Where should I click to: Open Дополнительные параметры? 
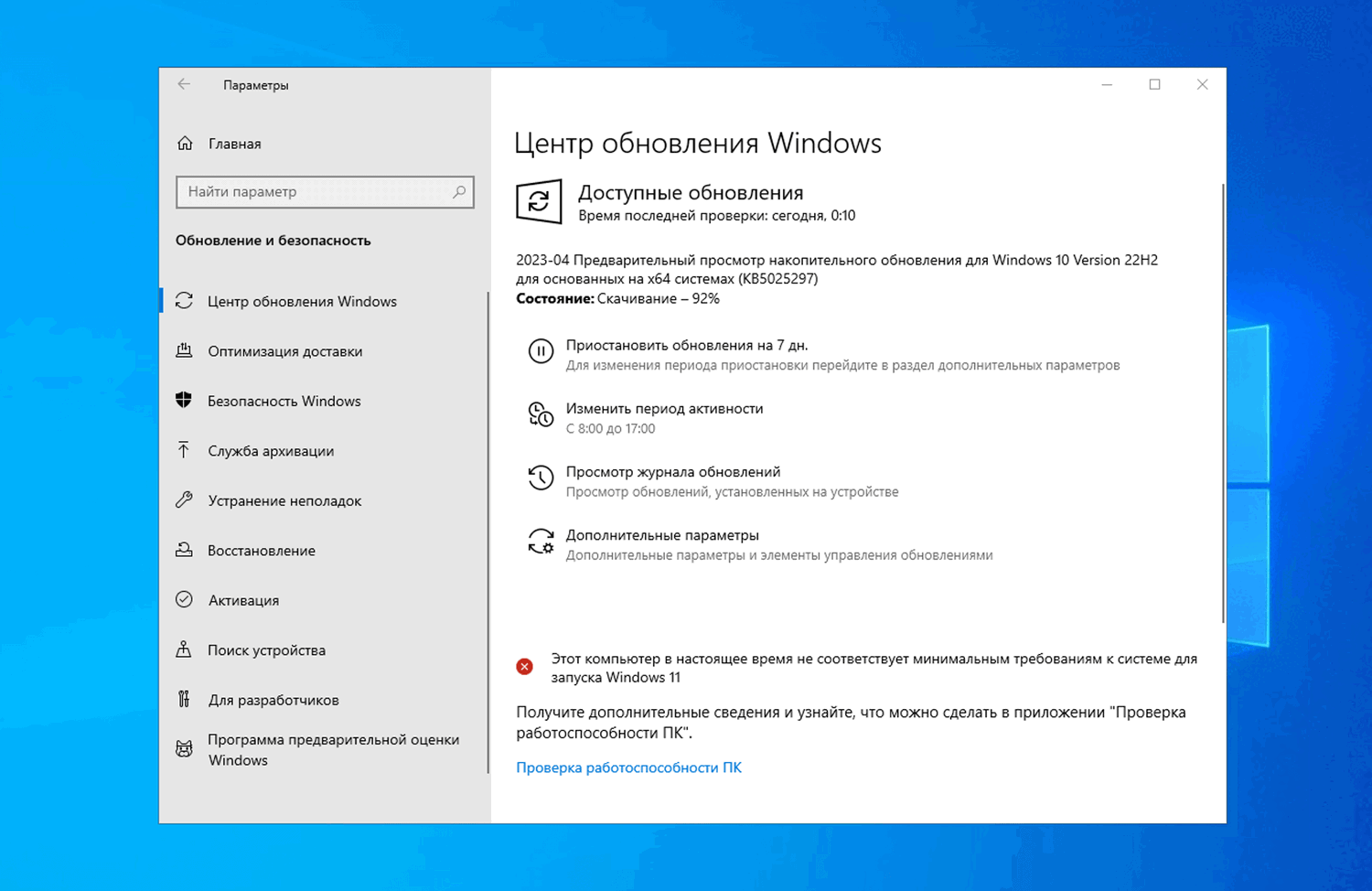(x=662, y=534)
